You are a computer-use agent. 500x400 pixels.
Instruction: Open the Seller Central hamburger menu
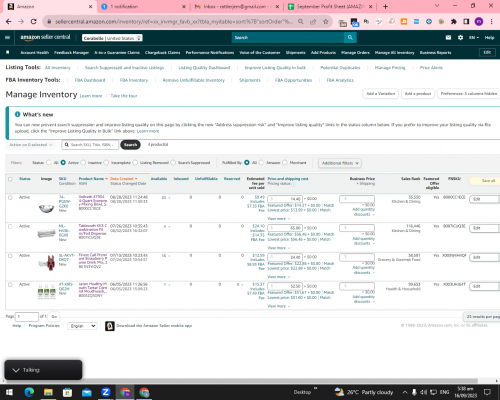click(x=7, y=38)
